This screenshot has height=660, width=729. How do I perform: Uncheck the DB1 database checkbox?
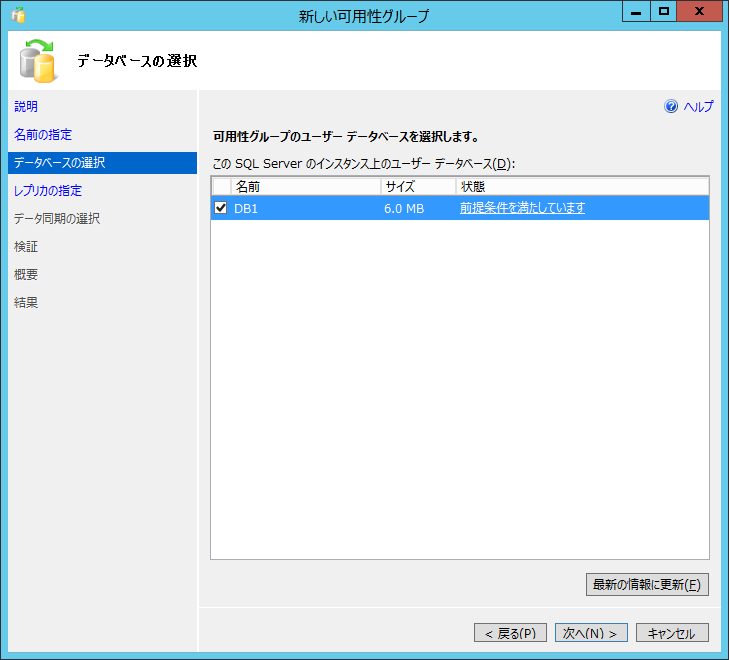(221, 208)
